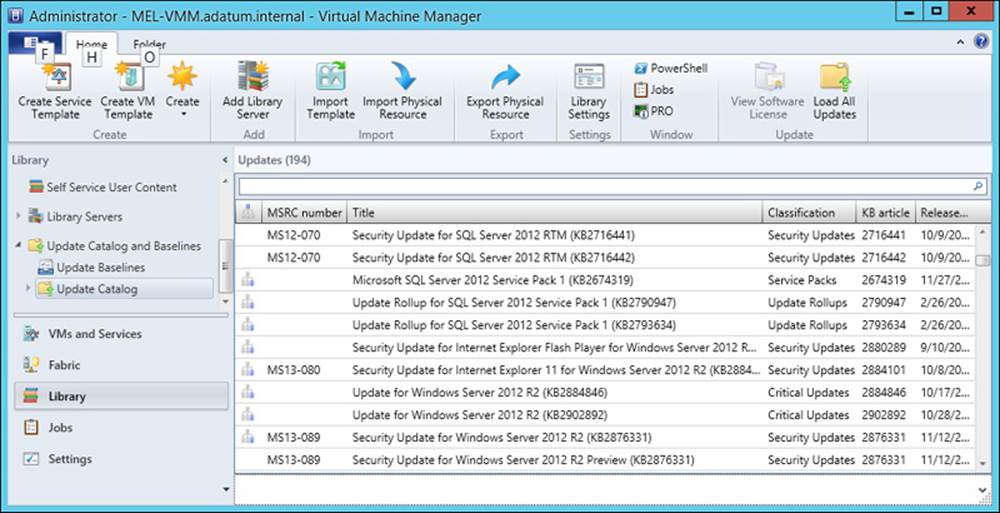Open the VMs and Services workspace
The width and height of the screenshot is (1000, 513).
point(121,334)
